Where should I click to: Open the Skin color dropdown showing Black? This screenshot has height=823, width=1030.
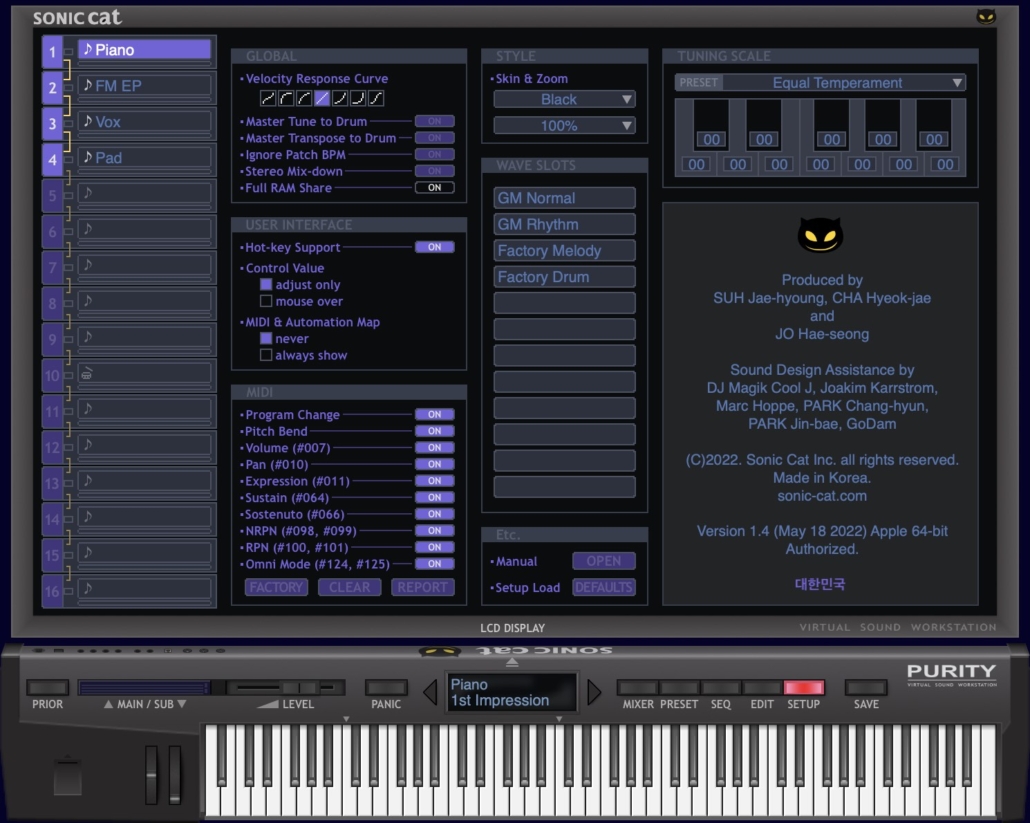pos(564,99)
